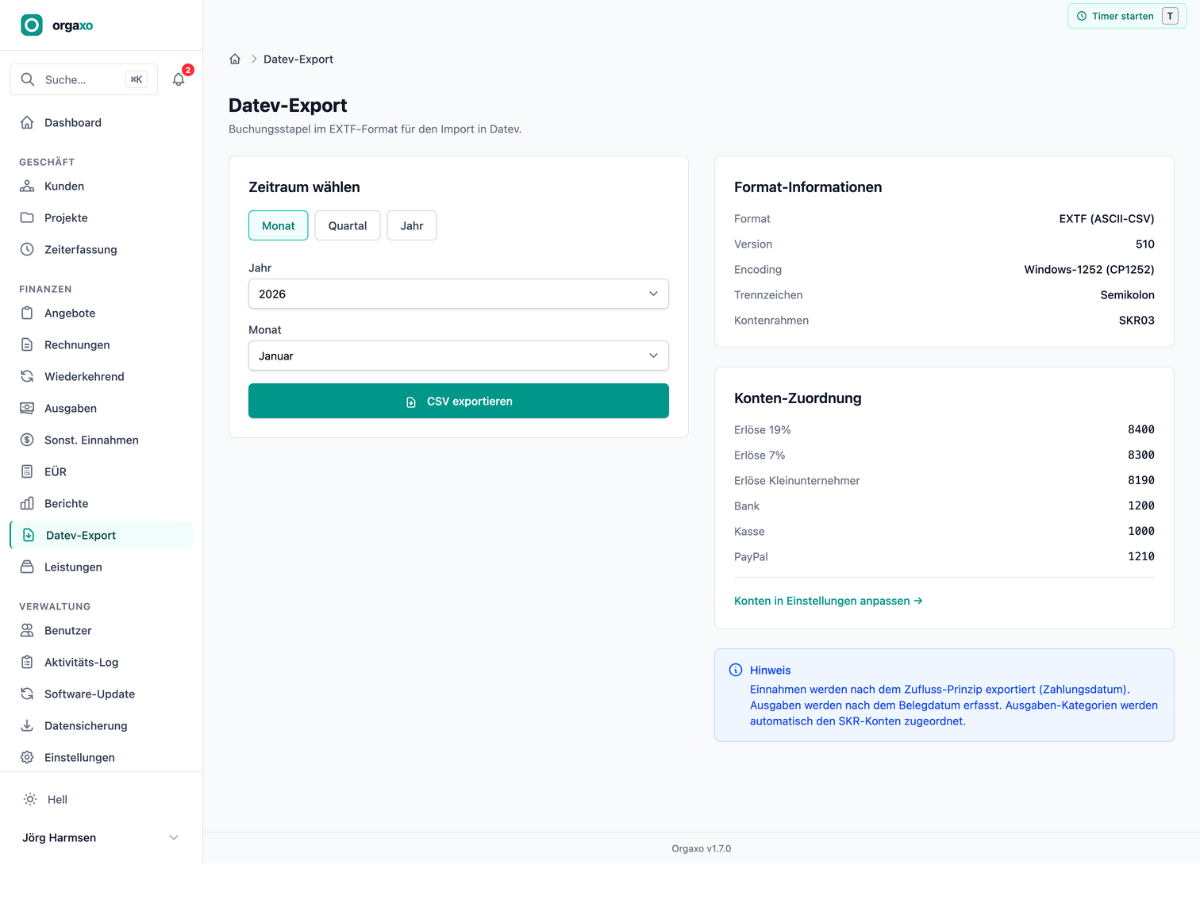Click the T shortcut key badge
This screenshot has width=1200, height=900.
(x=1170, y=16)
